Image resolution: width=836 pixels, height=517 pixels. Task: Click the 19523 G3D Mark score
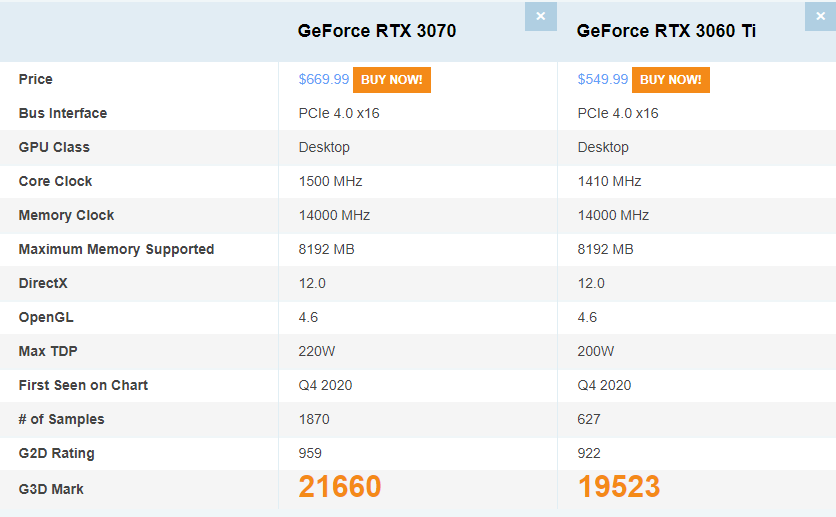[619, 487]
